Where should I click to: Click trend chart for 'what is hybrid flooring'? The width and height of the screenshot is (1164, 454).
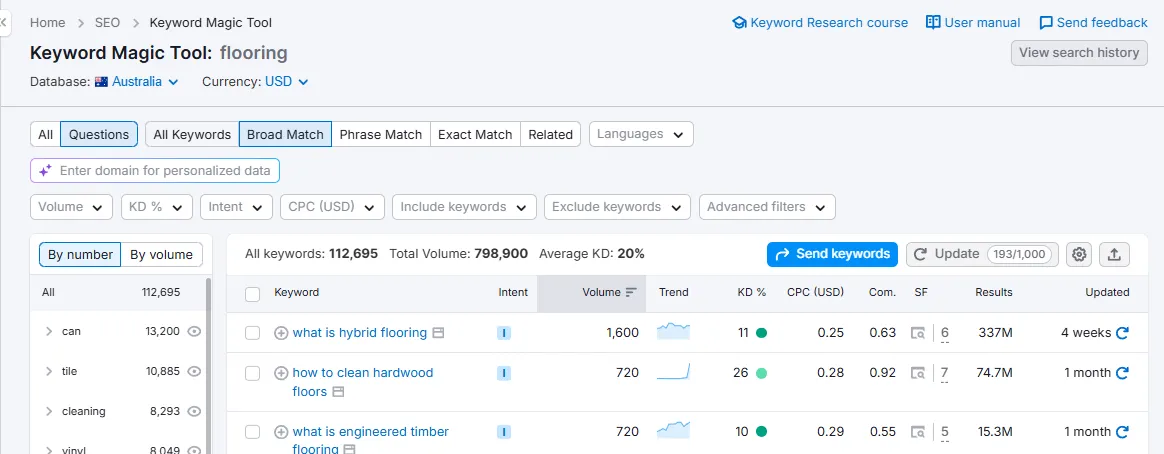(x=673, y=332)
